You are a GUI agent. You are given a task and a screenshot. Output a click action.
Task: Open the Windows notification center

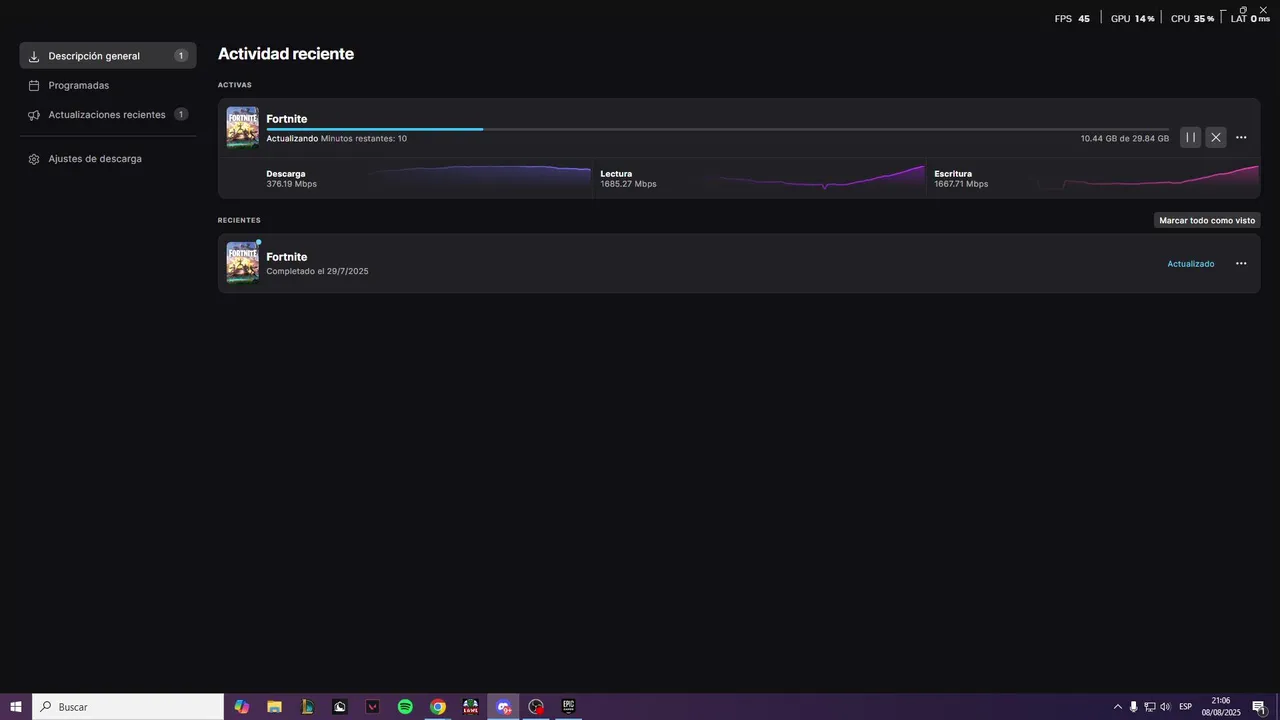[1259, 707]
